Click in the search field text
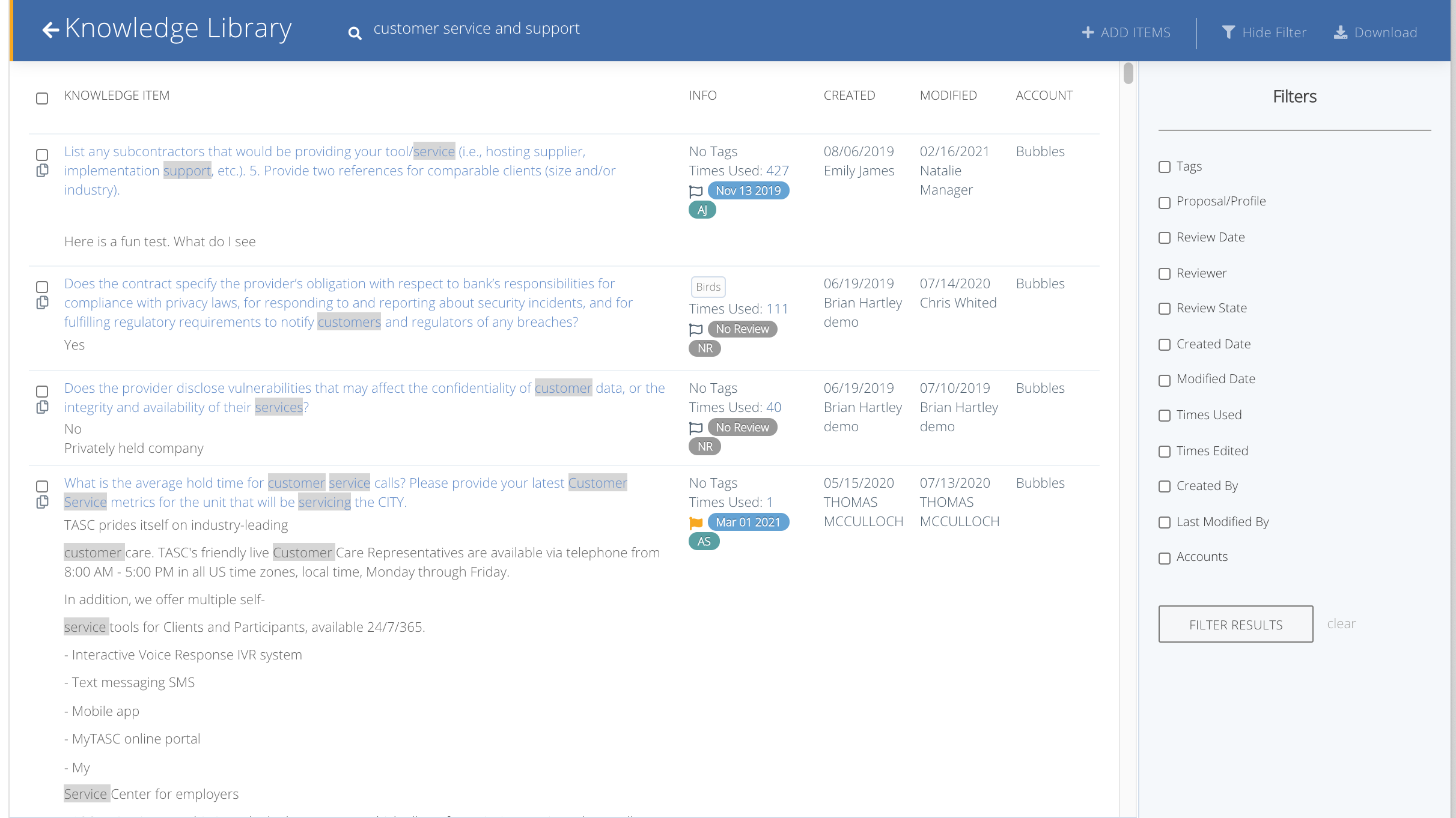This screenshot has height=818, width=1456. pyautogui.click(x=476, y=29)
